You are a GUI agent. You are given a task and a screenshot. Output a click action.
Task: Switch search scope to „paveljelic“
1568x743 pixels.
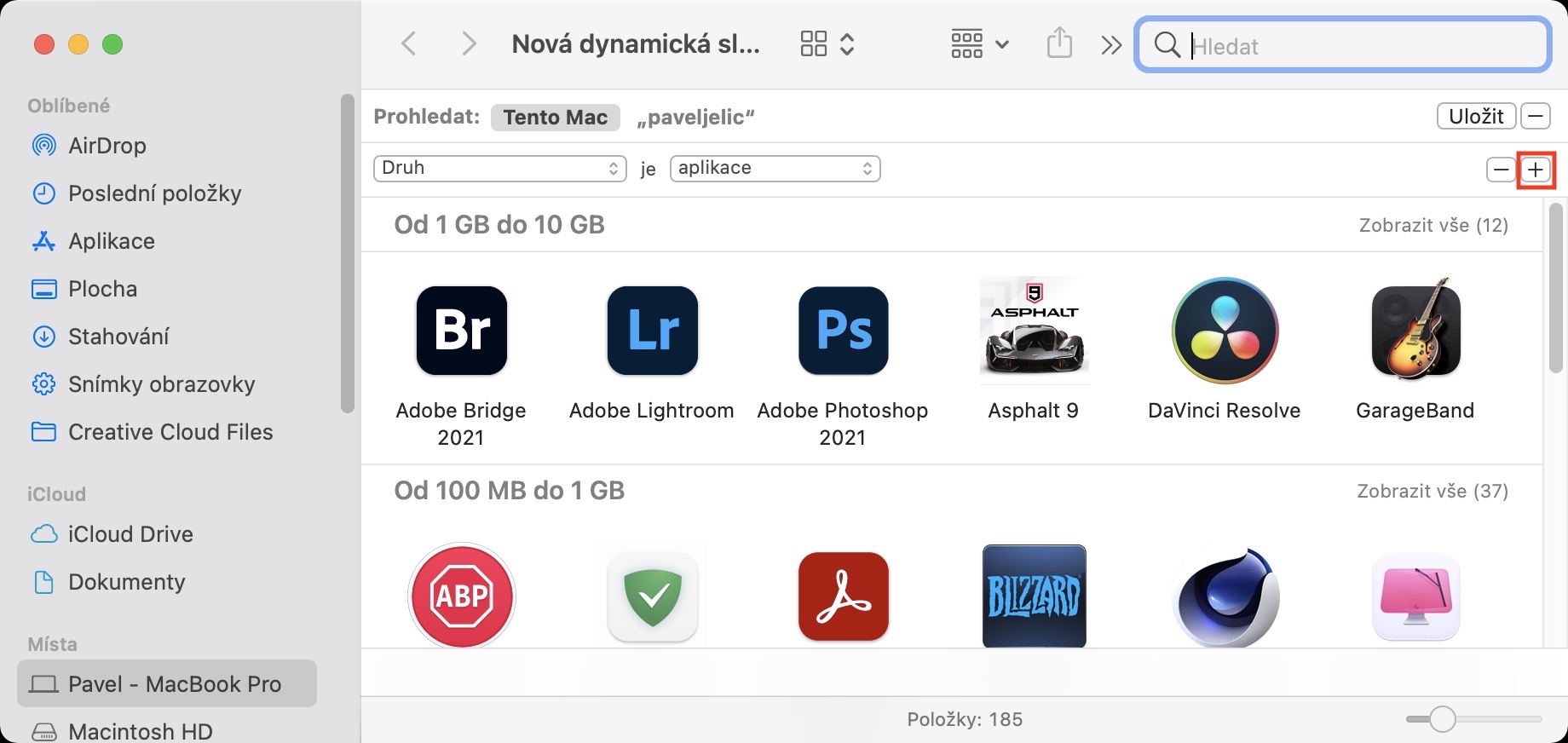[x=696, y=117]
